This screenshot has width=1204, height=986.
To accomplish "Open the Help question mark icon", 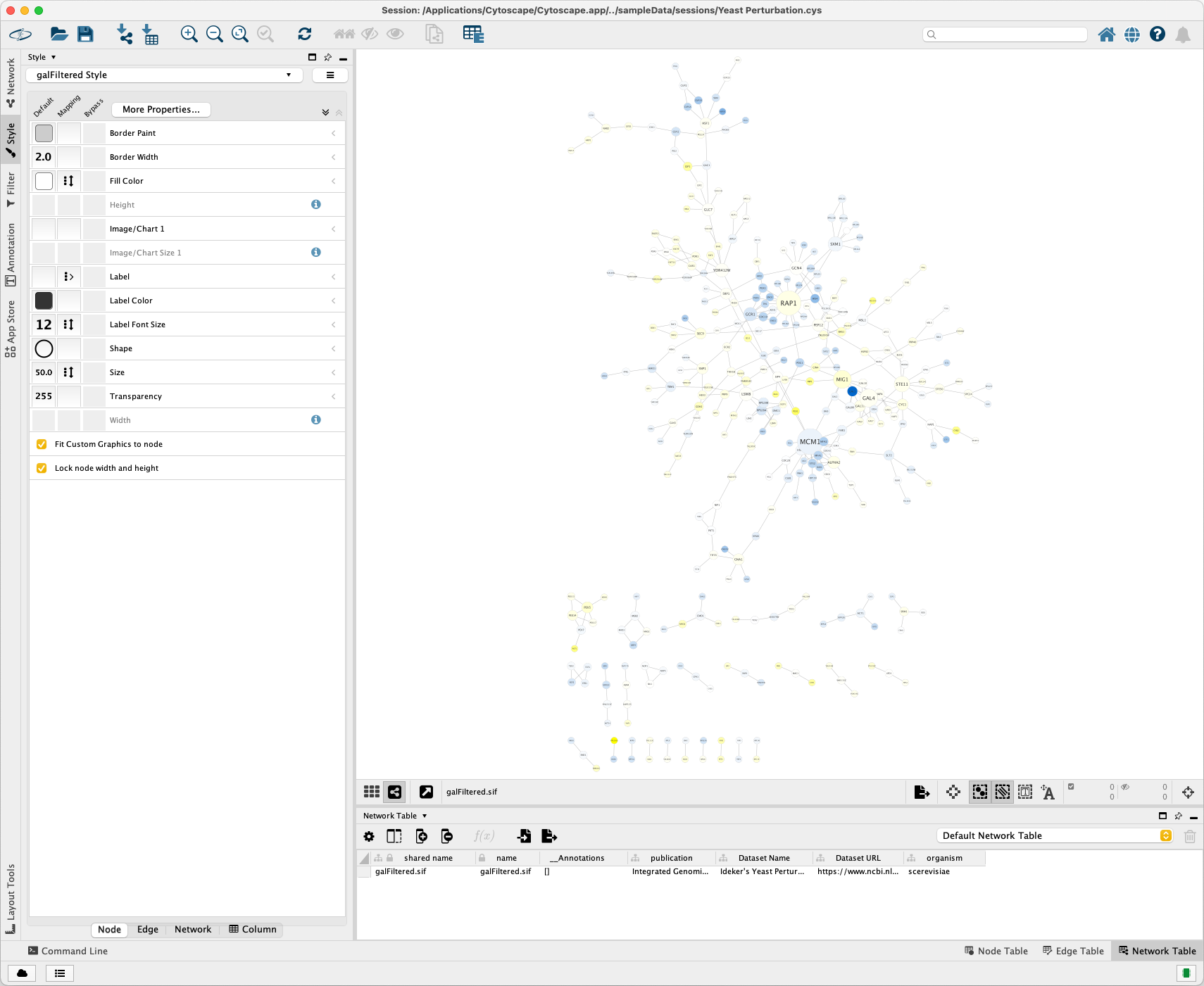I will [1157, 34].
